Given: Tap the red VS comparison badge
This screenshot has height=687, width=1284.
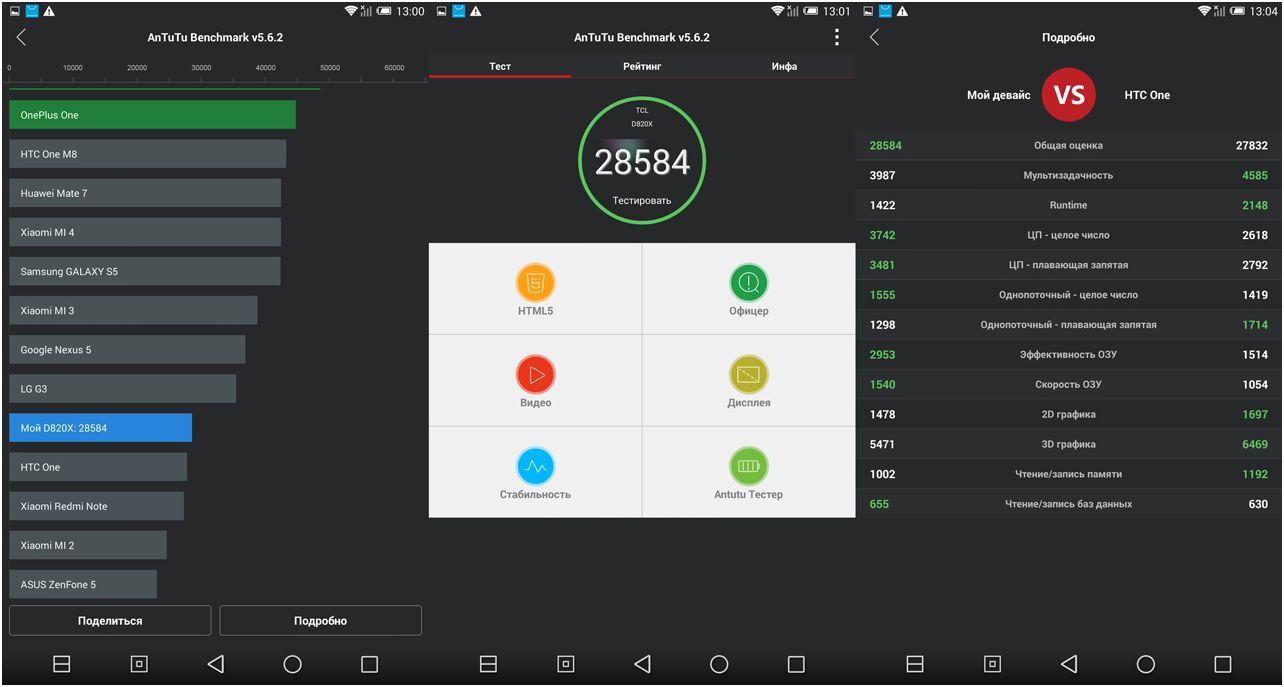Looking at the screenshot, I should 1069,95.
